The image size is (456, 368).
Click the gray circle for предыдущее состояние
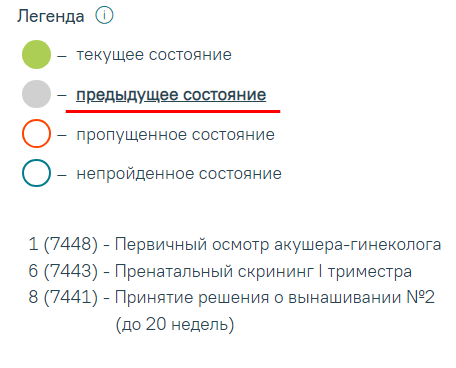click(x=36, y=94)
